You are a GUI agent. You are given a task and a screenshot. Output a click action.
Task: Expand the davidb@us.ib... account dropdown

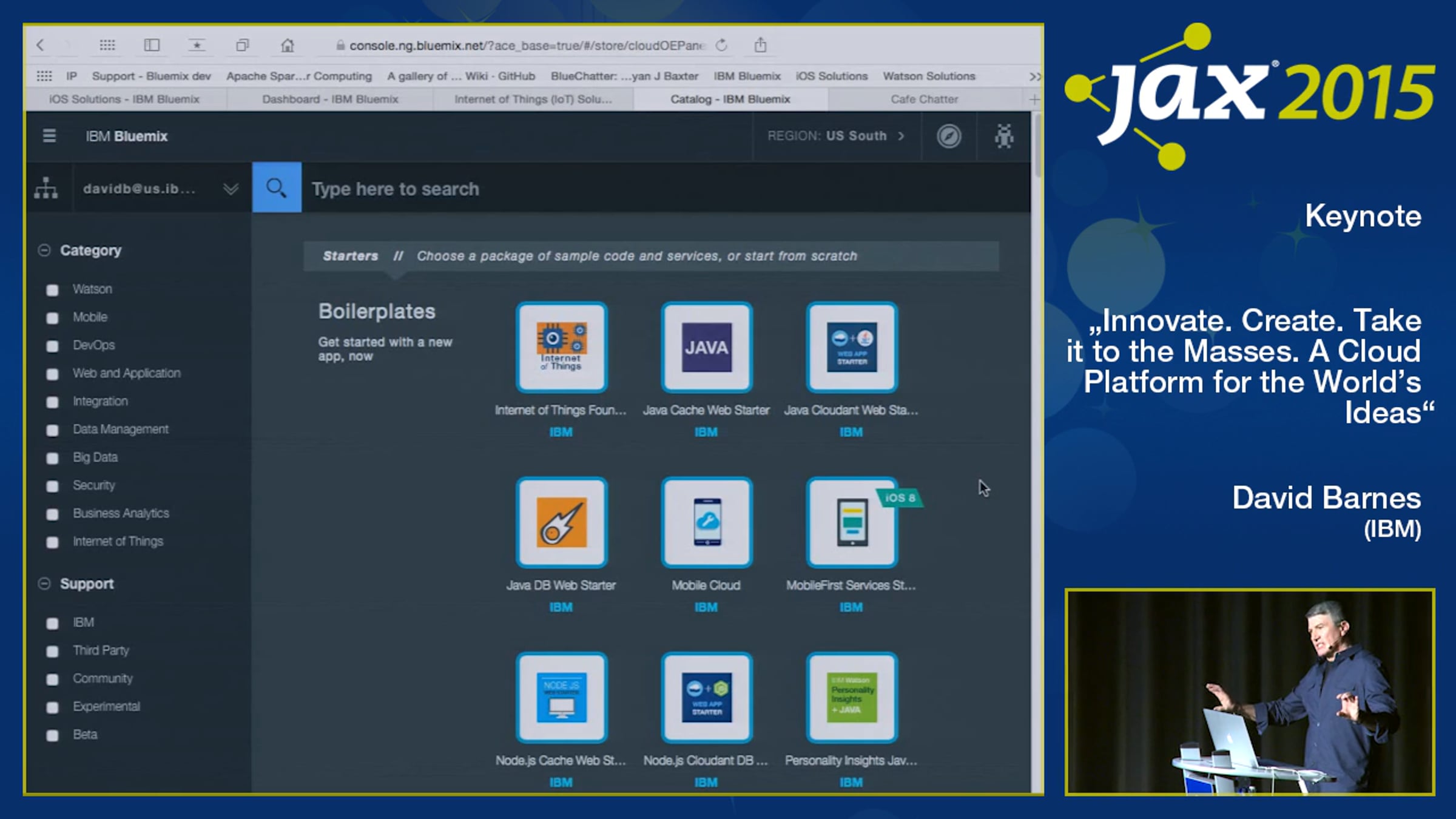(x=230, y=189)
